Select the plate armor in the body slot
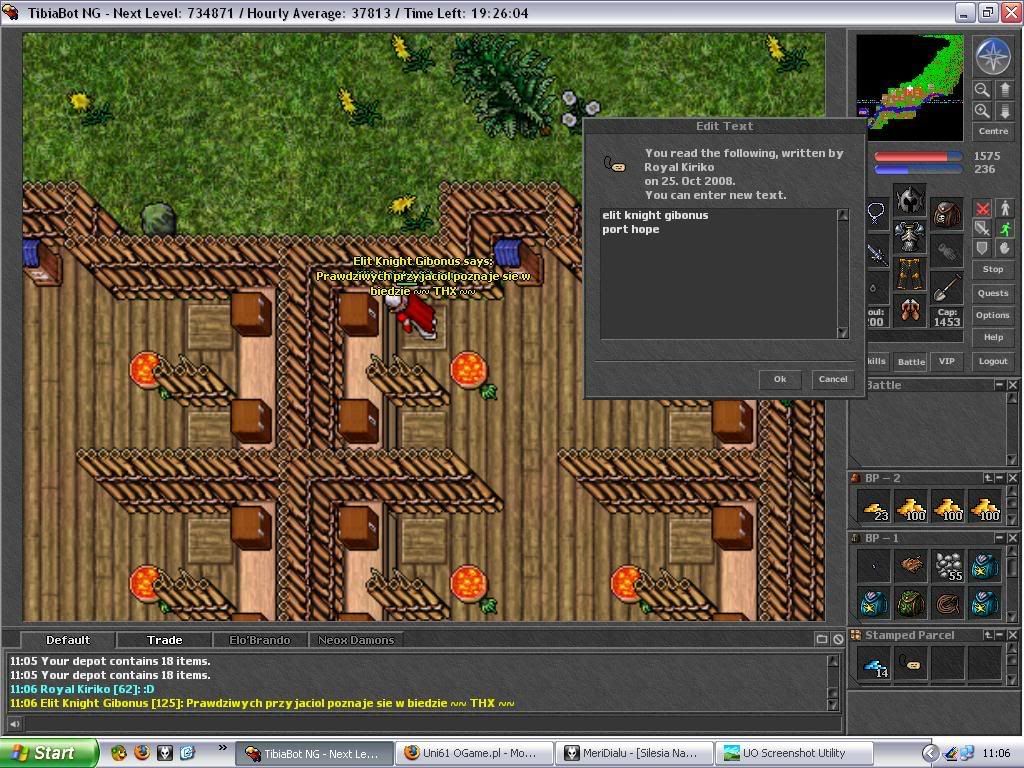Screen dimensions: 1024x768 (909, 236)
